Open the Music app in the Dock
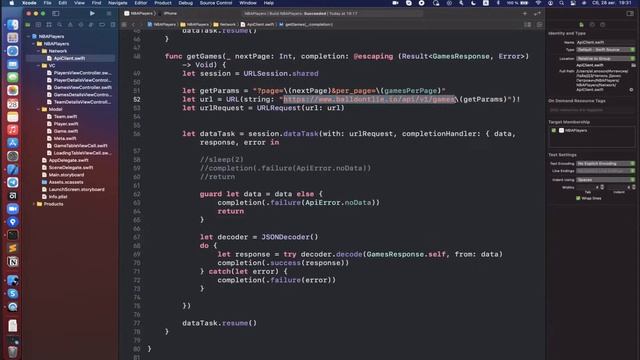This screenshot has width=640, height=360. [x=13, y=130]
